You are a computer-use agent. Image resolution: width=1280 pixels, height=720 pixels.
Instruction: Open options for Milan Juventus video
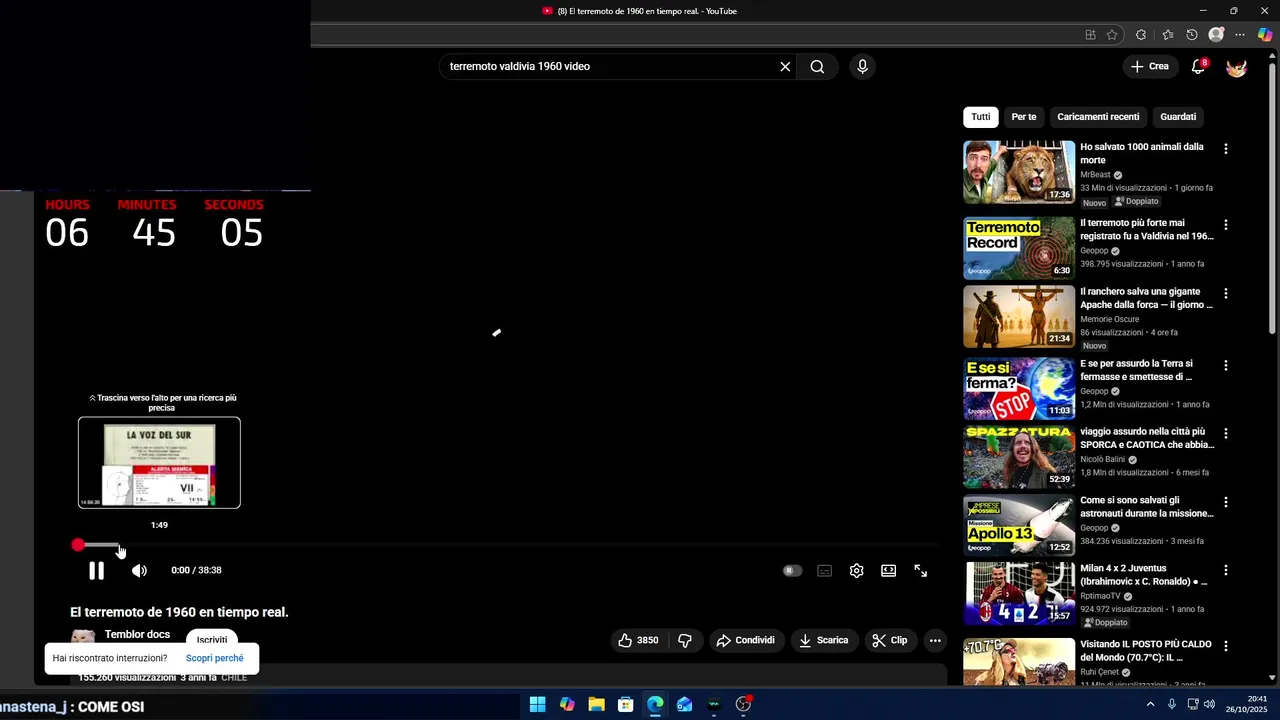[x=1225, y=570]
